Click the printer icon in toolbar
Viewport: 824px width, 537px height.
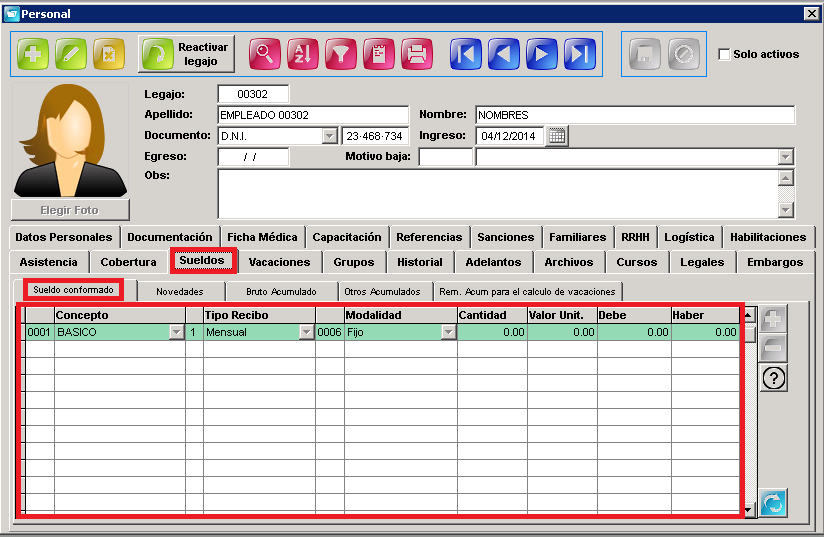point(417,54)
